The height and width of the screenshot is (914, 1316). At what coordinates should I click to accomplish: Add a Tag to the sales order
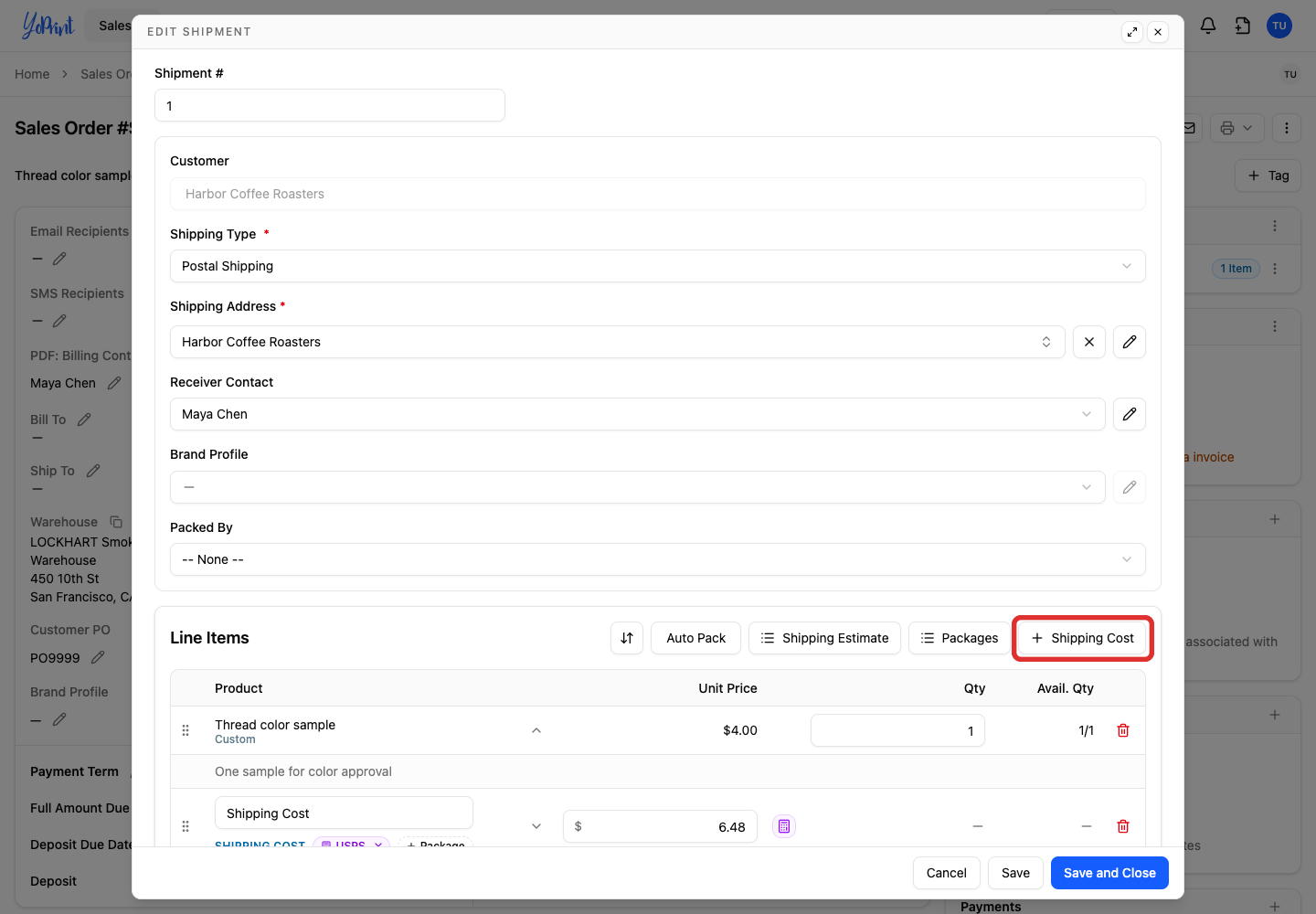1268,175
